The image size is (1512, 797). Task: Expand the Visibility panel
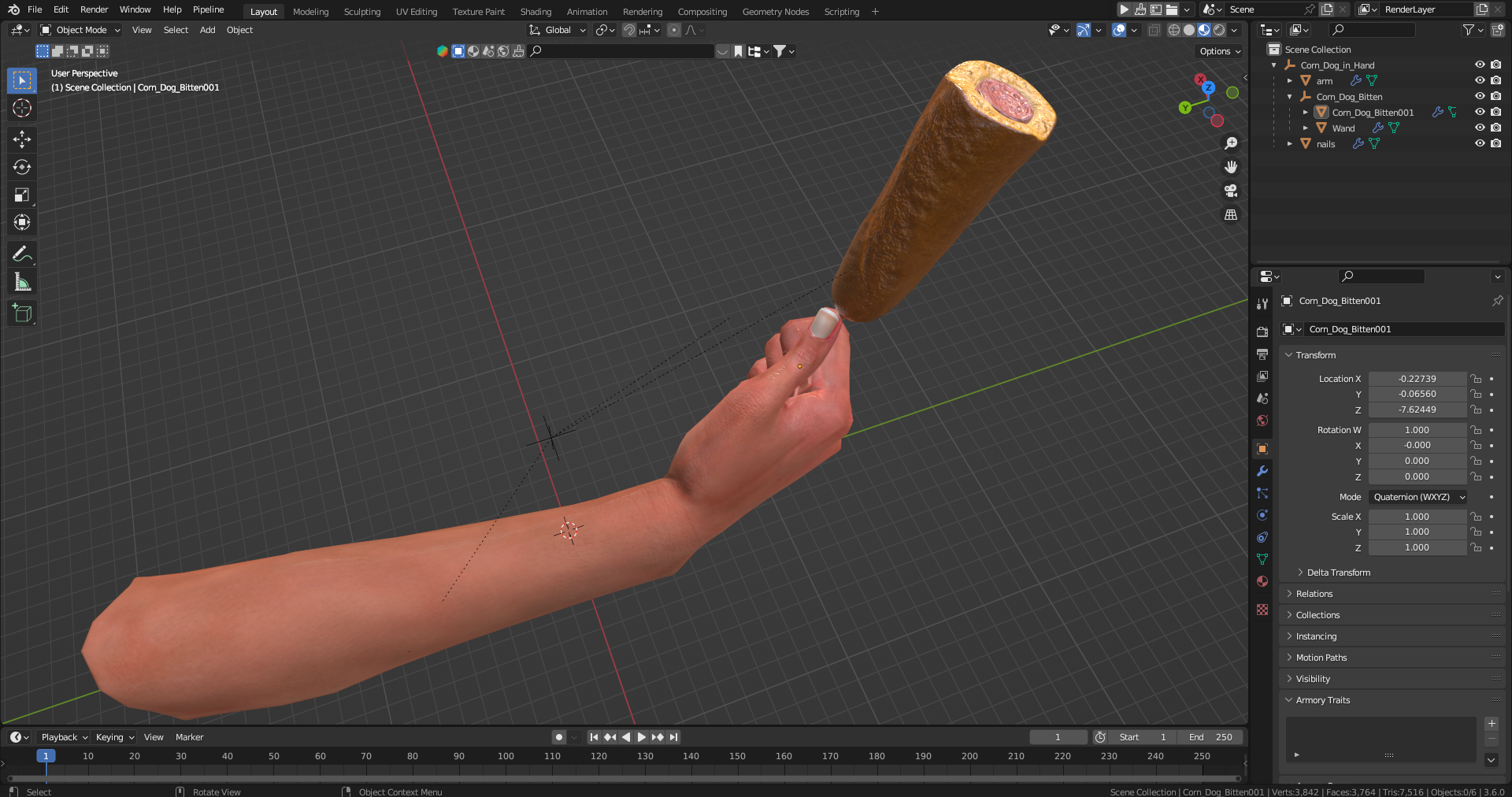coord(1312,679)
